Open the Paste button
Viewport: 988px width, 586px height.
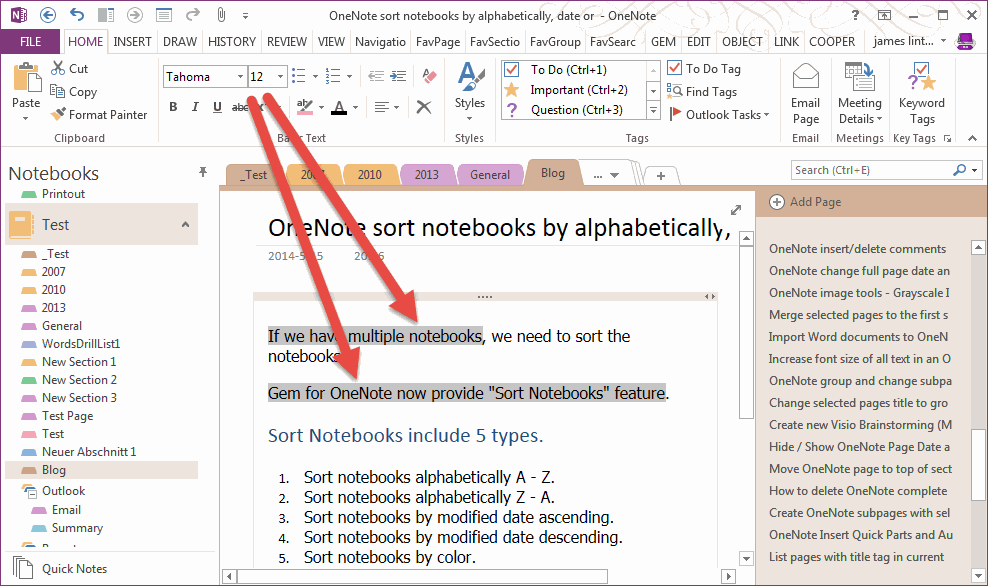[26, 91]
